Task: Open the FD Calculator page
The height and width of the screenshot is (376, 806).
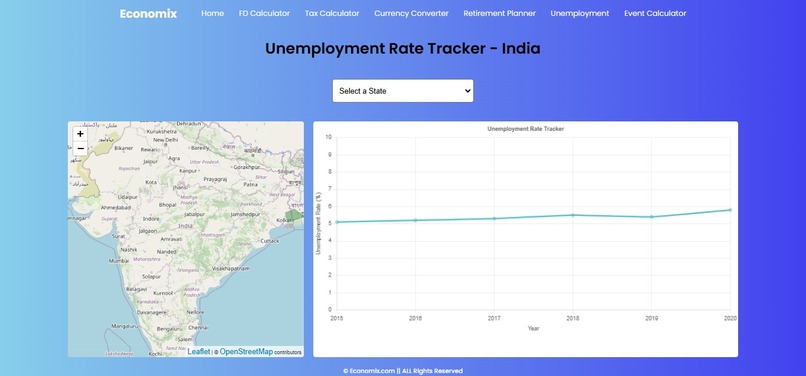Action: 264,13
